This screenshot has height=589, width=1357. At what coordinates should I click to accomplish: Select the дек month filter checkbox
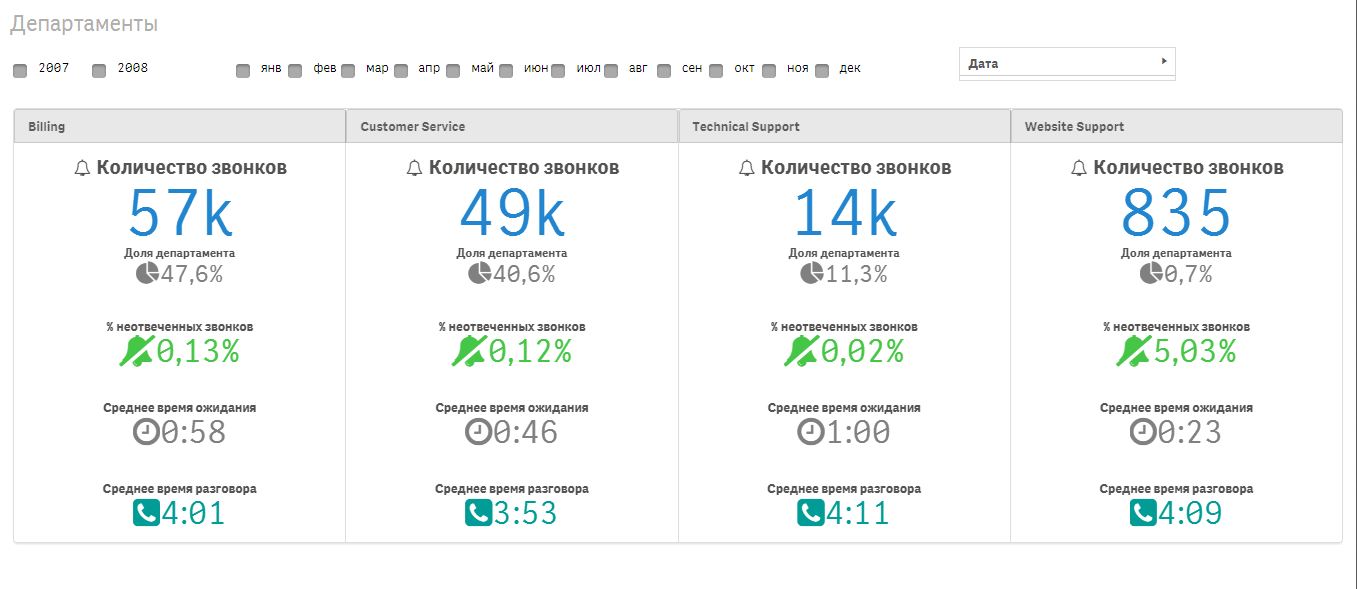pos(822,70)
